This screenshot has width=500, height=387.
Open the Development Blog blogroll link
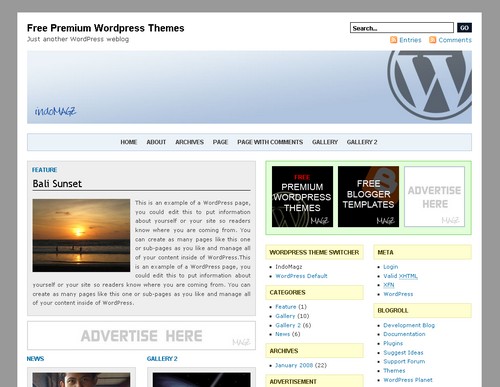click(409, 325)
